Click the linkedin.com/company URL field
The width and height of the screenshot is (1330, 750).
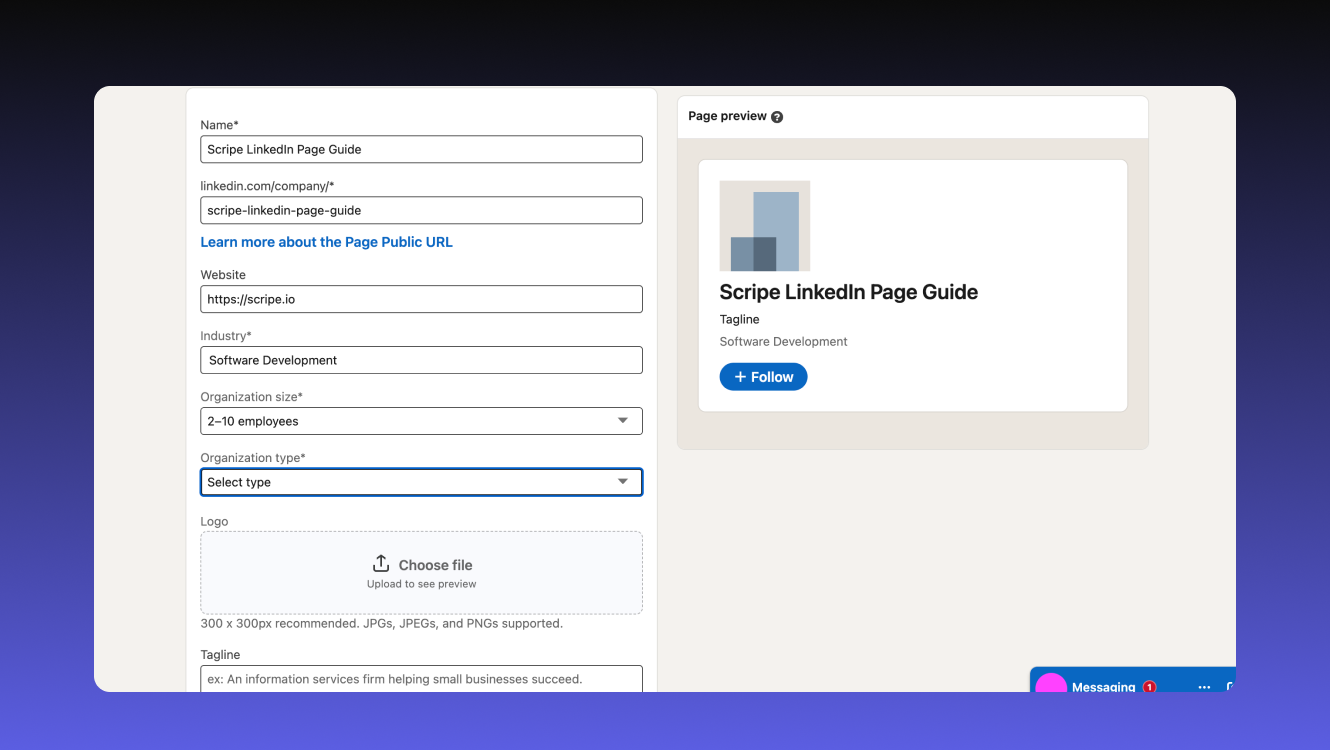click(x=421, y=210)
